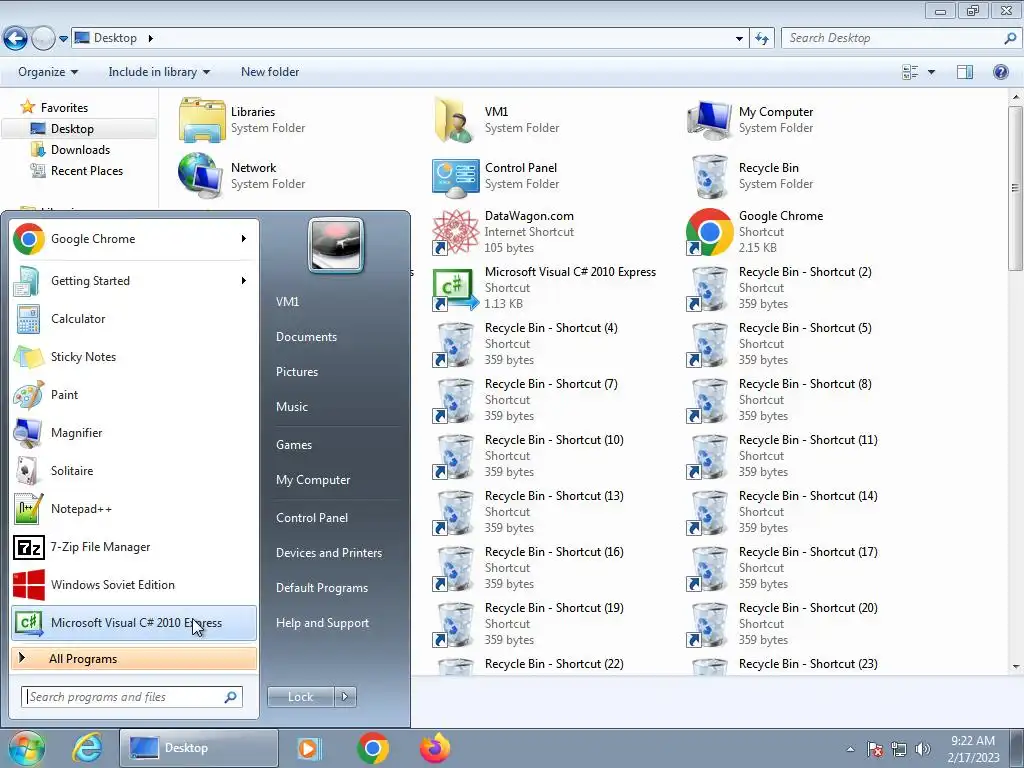The image size is (1024, 768).
Task: Open Include in library dropdown
Action: click(159, 72)
